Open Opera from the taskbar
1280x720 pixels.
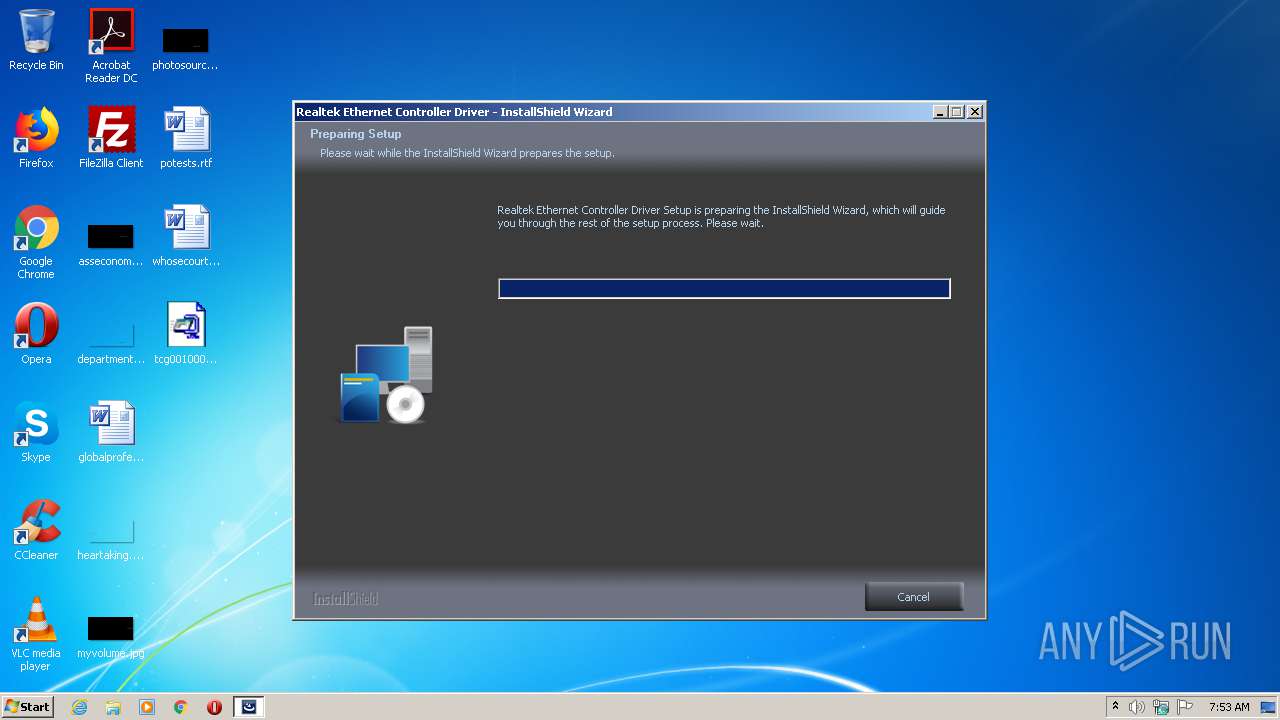[214, 707]
